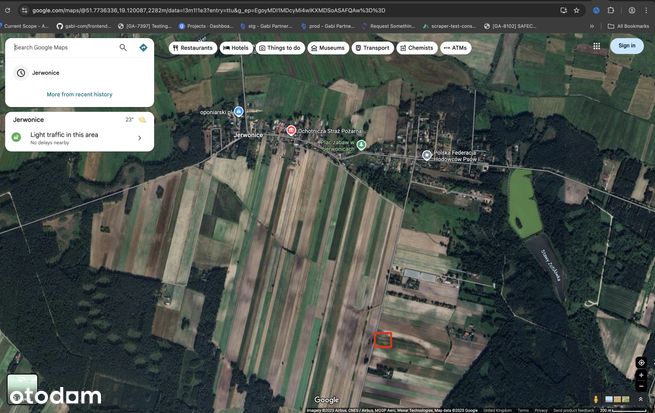Expand imagery options with double chevron
Image resolution: width=655 pixels, height=413 pixels.
coord(640,400)
